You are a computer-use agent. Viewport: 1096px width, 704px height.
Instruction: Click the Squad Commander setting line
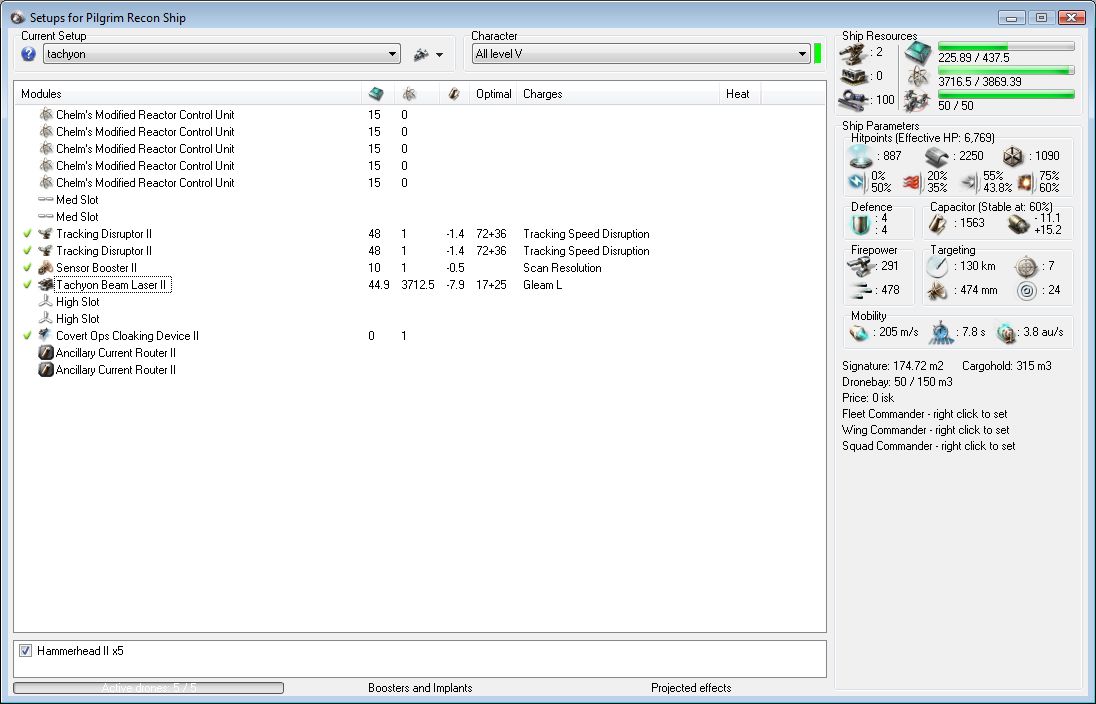[x=928, y=446]
